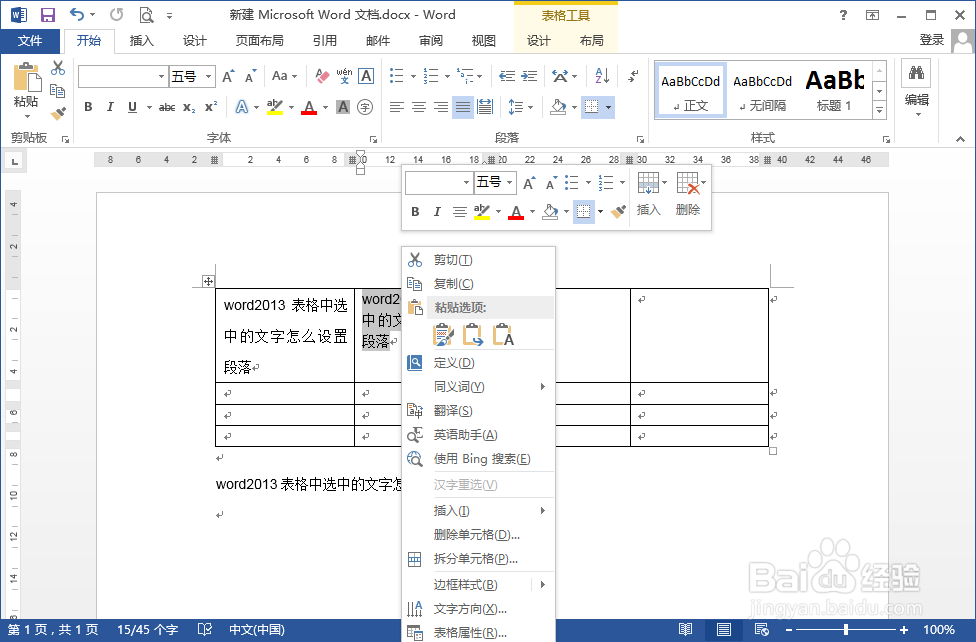This screenshot has width=976, height=642.
Task: Click the zoom in plus button
Action: pos(904,630)
